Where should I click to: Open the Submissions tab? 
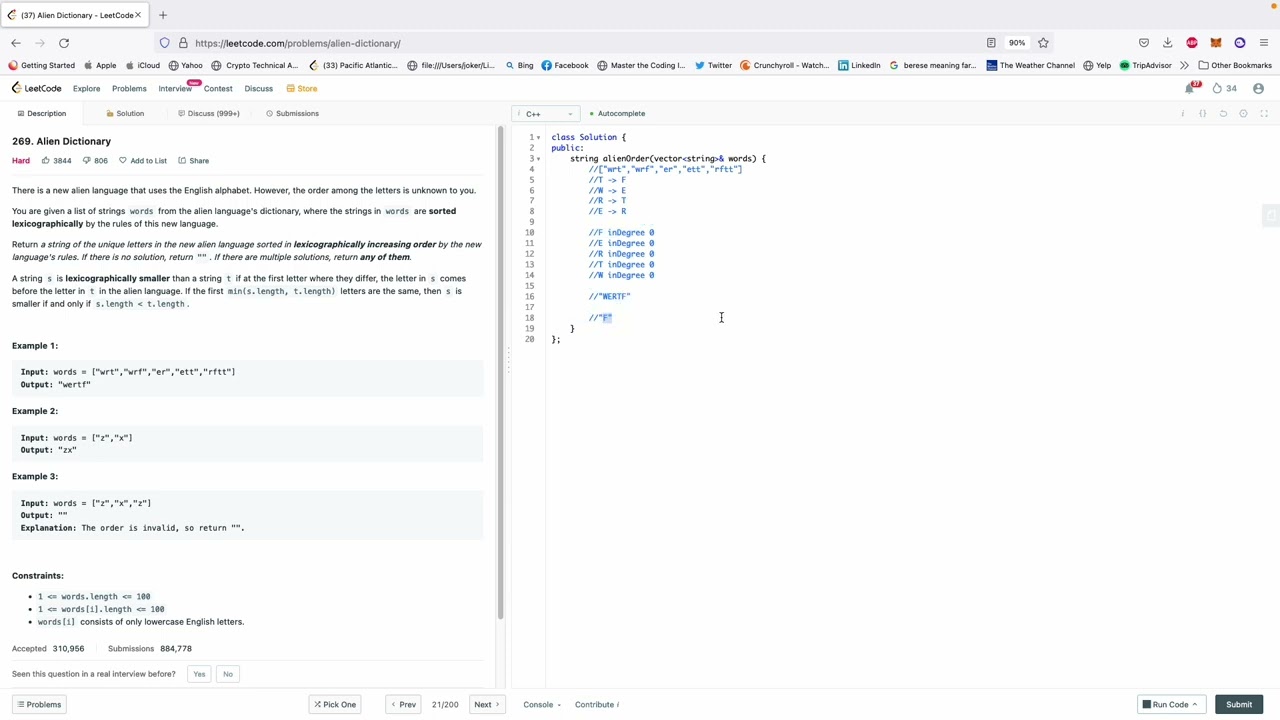point(292,113)
